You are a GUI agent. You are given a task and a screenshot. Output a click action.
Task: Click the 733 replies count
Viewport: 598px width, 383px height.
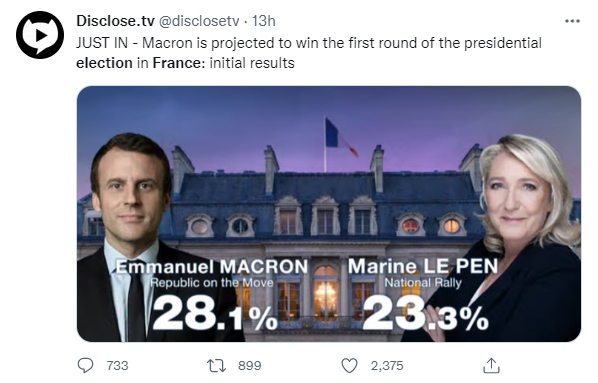point(117,365)
